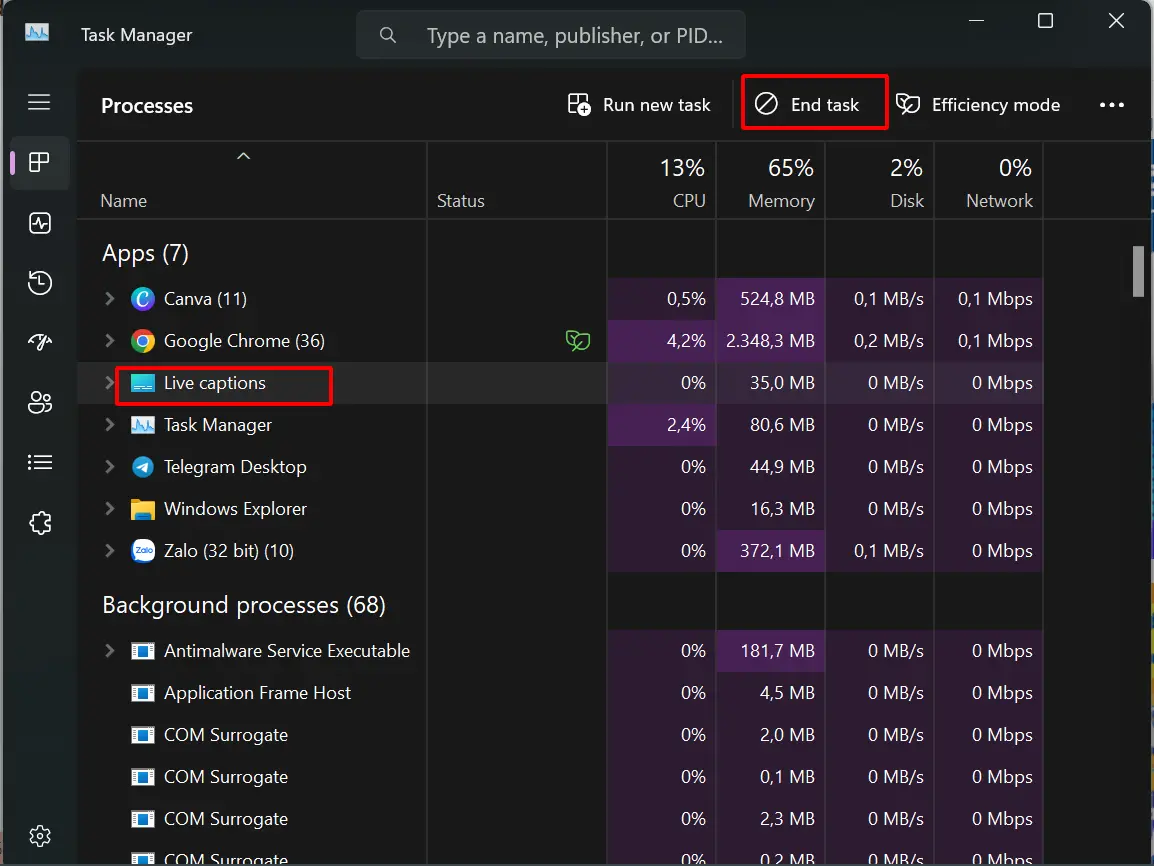Click the Zalo app icon
The height and width of the screenshot is (866, 1154).
[143, 550]
